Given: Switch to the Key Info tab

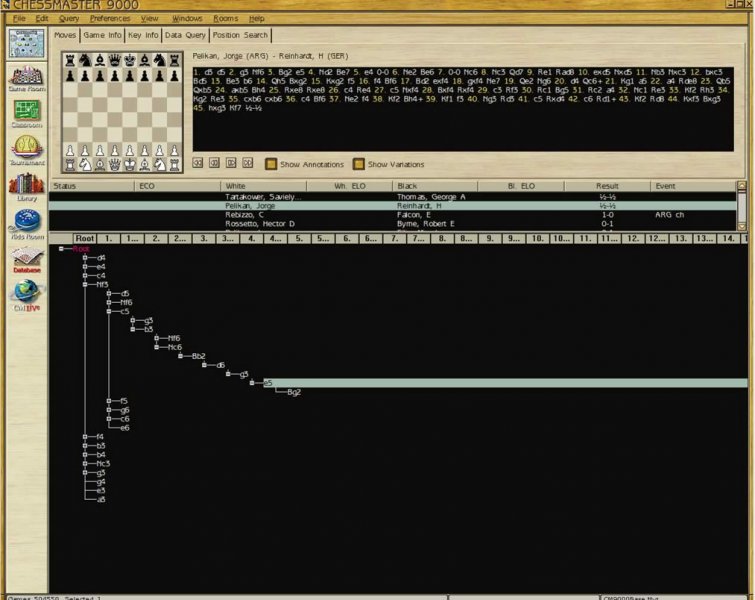Looking at the screenshot, I should coord(143,35).
